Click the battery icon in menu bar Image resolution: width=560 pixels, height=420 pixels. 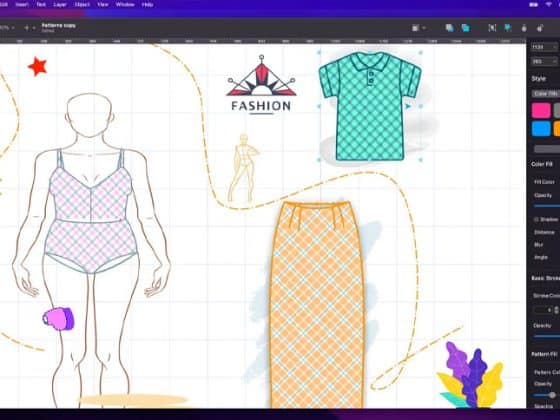(x=534, y=5)
